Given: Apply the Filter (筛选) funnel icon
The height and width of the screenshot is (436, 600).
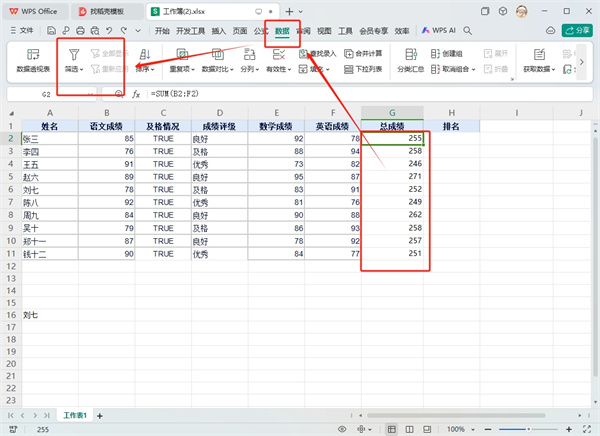Looking at the screenshot, I should tap(74, 55).
